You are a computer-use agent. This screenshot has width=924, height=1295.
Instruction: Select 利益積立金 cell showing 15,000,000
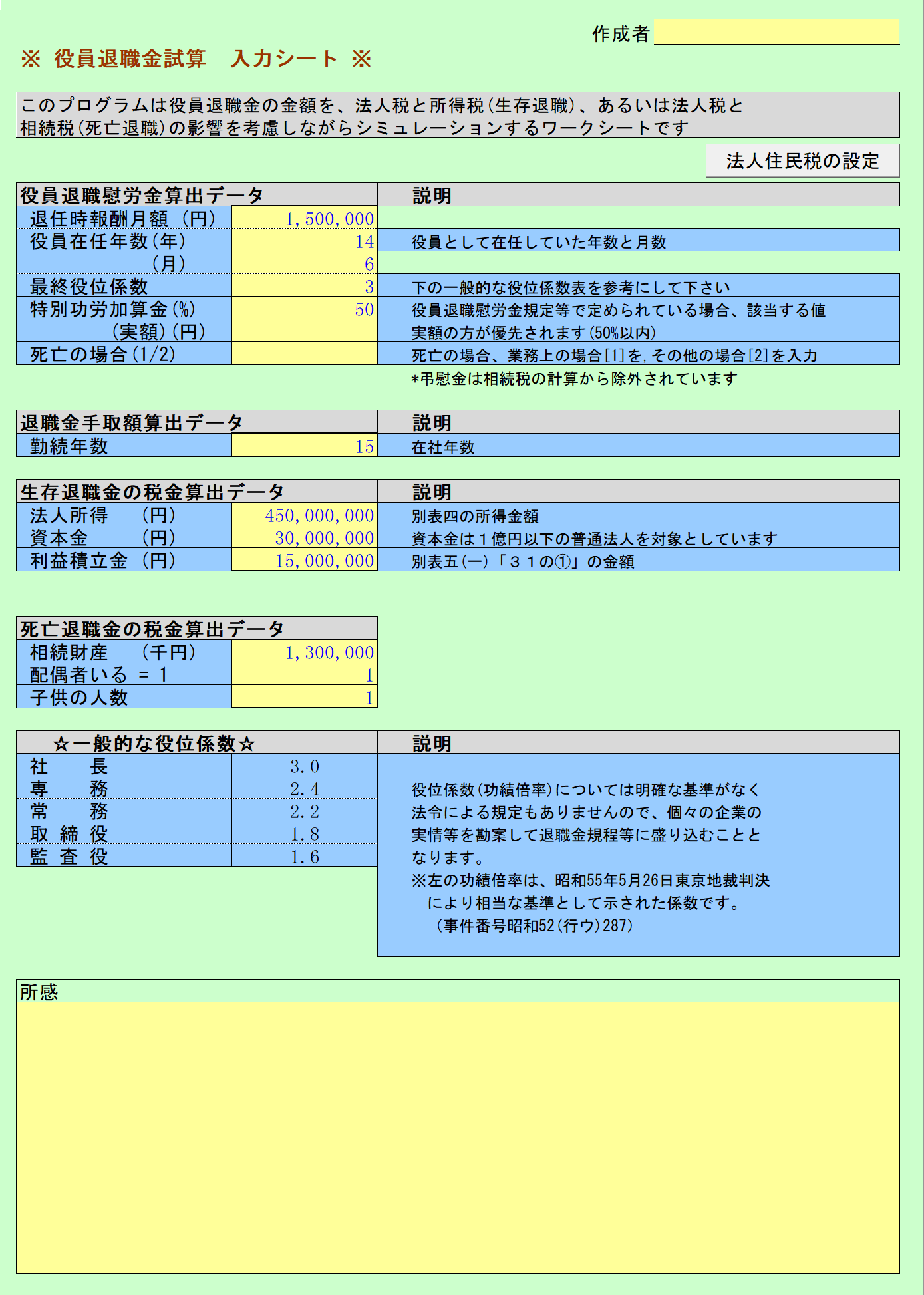pyautogui.click(x=304, y=559)
